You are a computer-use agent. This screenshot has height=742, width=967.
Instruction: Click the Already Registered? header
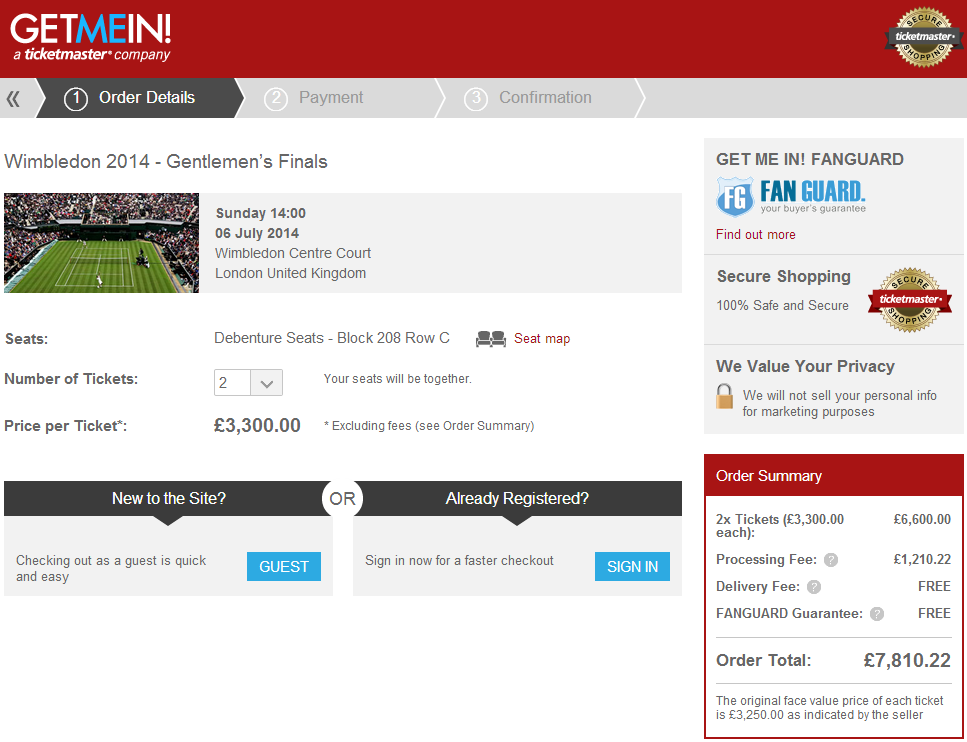(517, 498)
